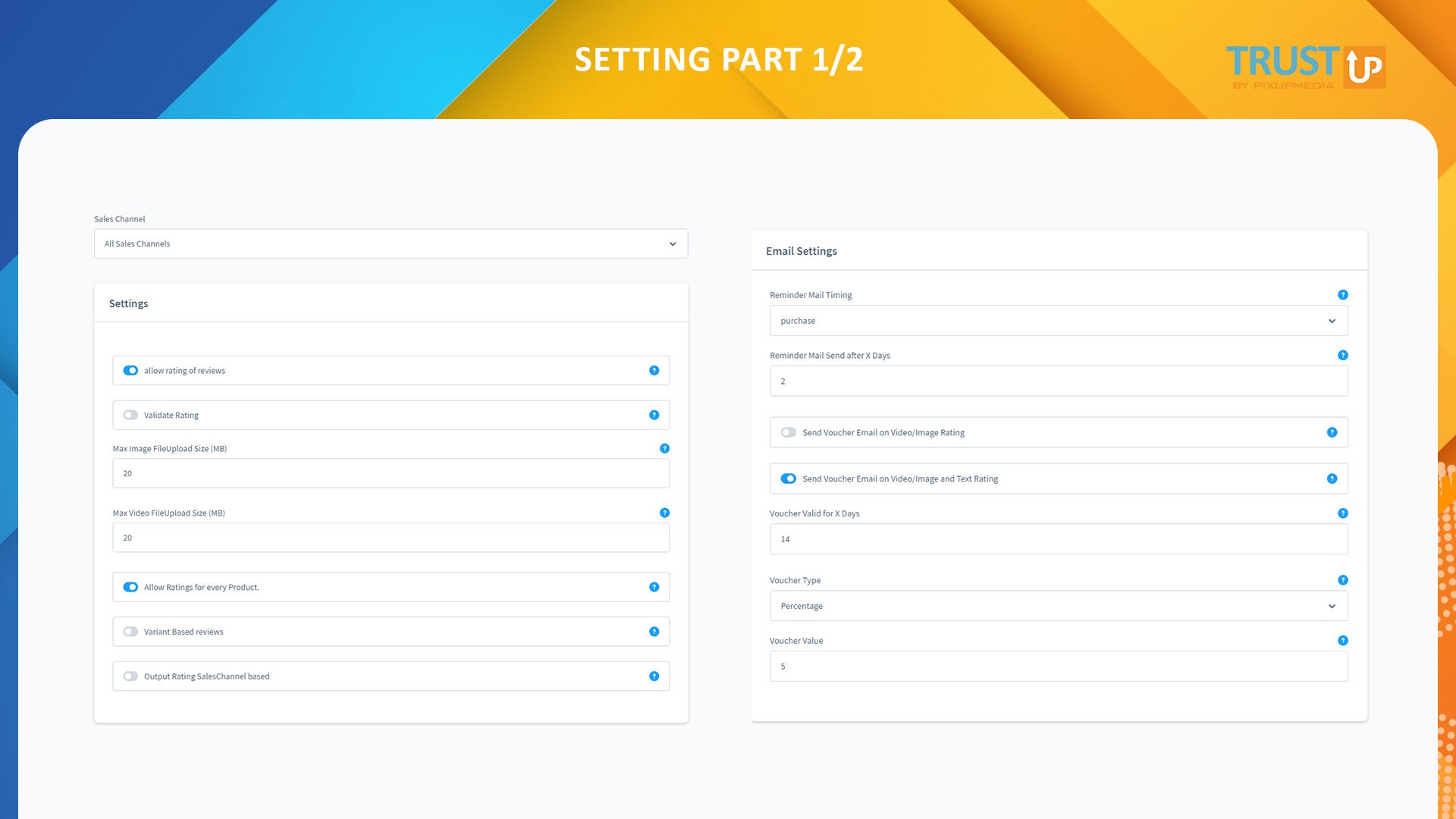
Task: Open help tooltip for Max Video FileUpload Size
Action: [664, 513]
